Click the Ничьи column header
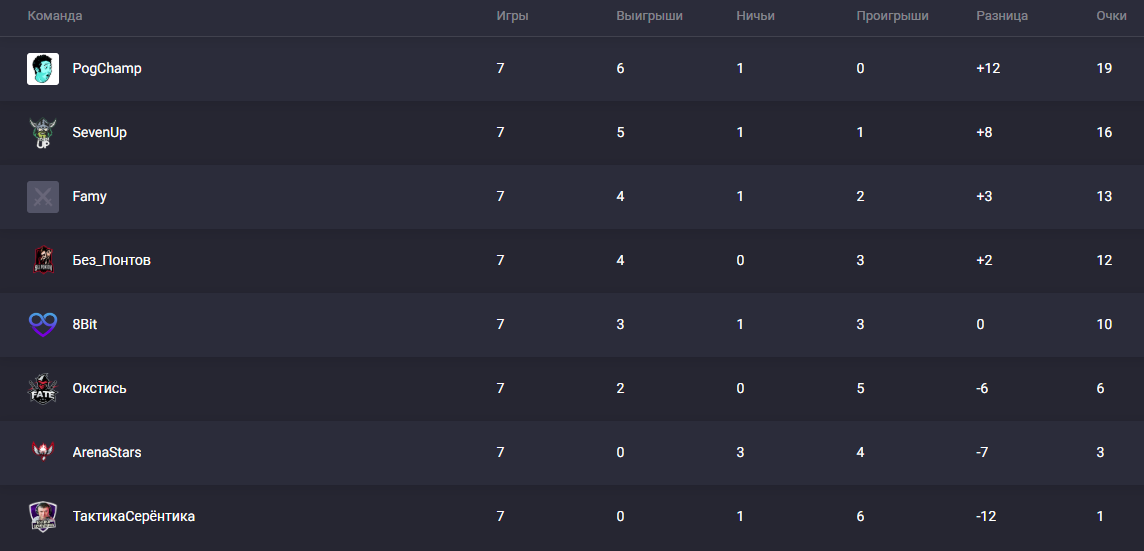The width and height of the screenshot is (1144, 551). point(755,16)
